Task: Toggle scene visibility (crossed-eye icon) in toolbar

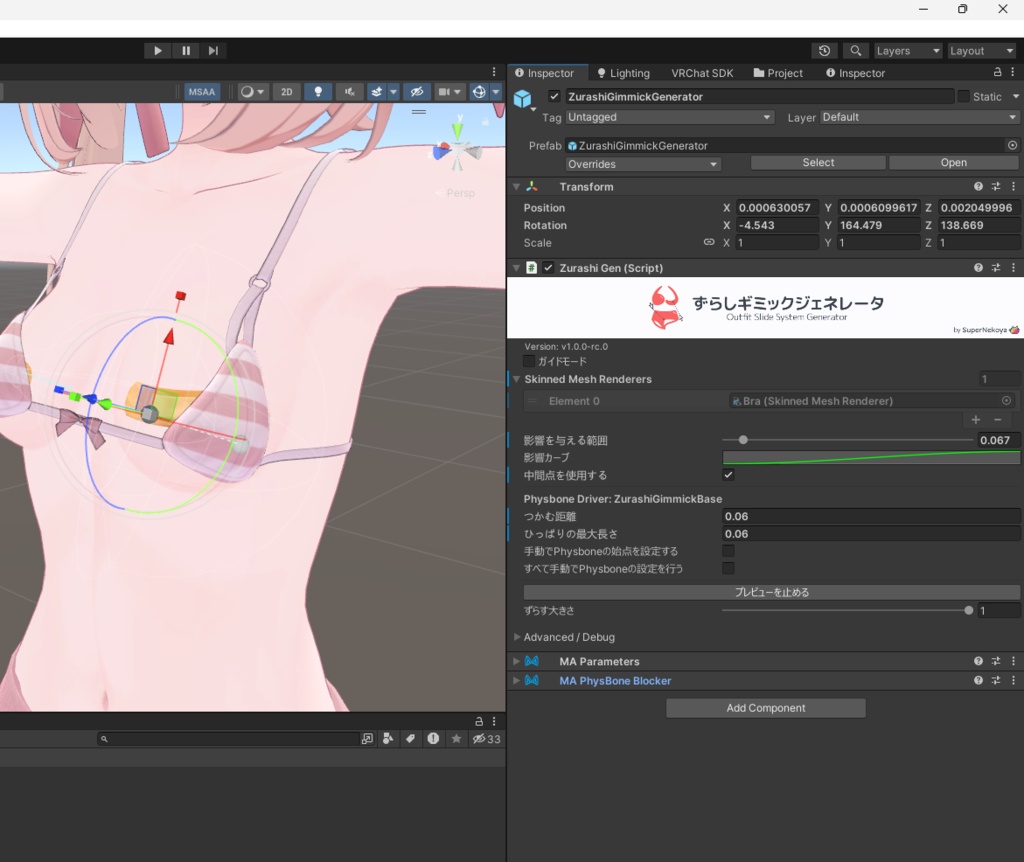Action: pos(417,91)
